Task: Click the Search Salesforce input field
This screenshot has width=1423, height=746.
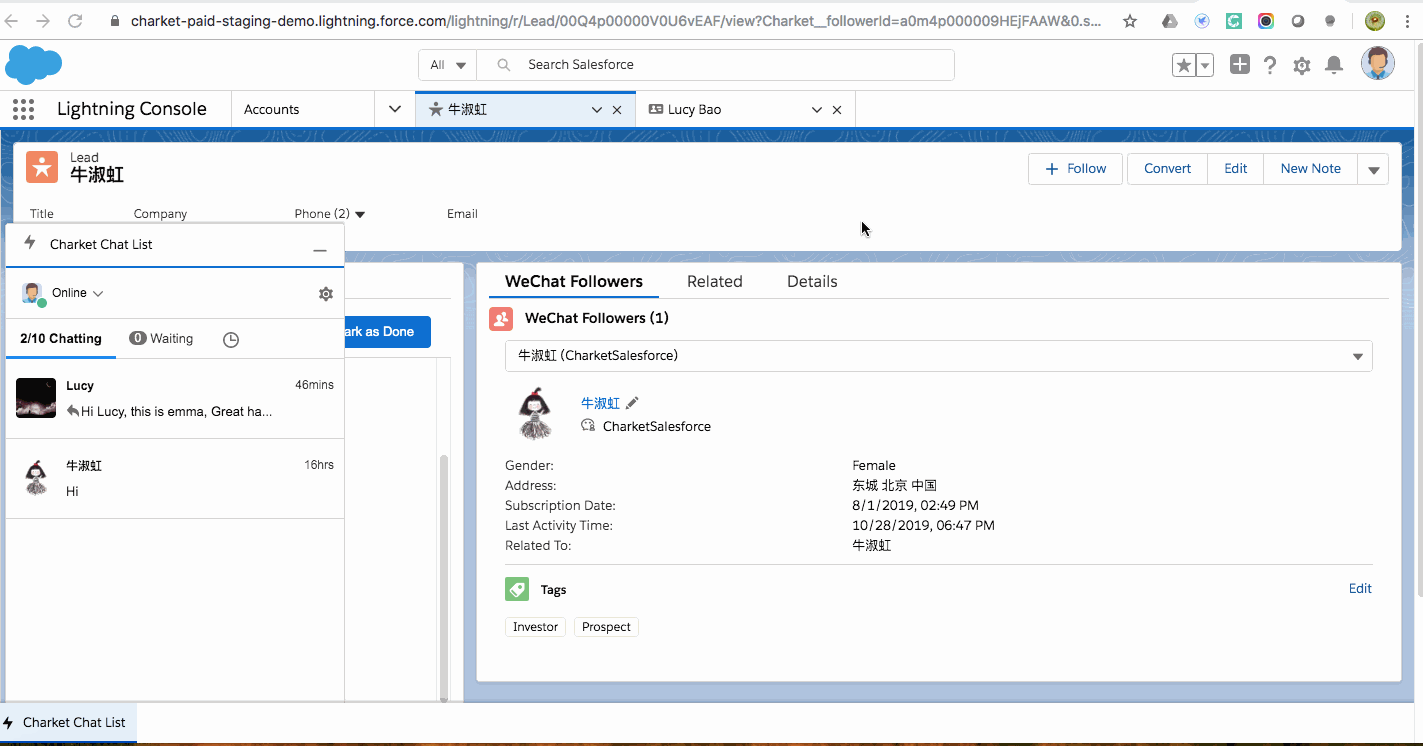Action: tap(715, 65)
